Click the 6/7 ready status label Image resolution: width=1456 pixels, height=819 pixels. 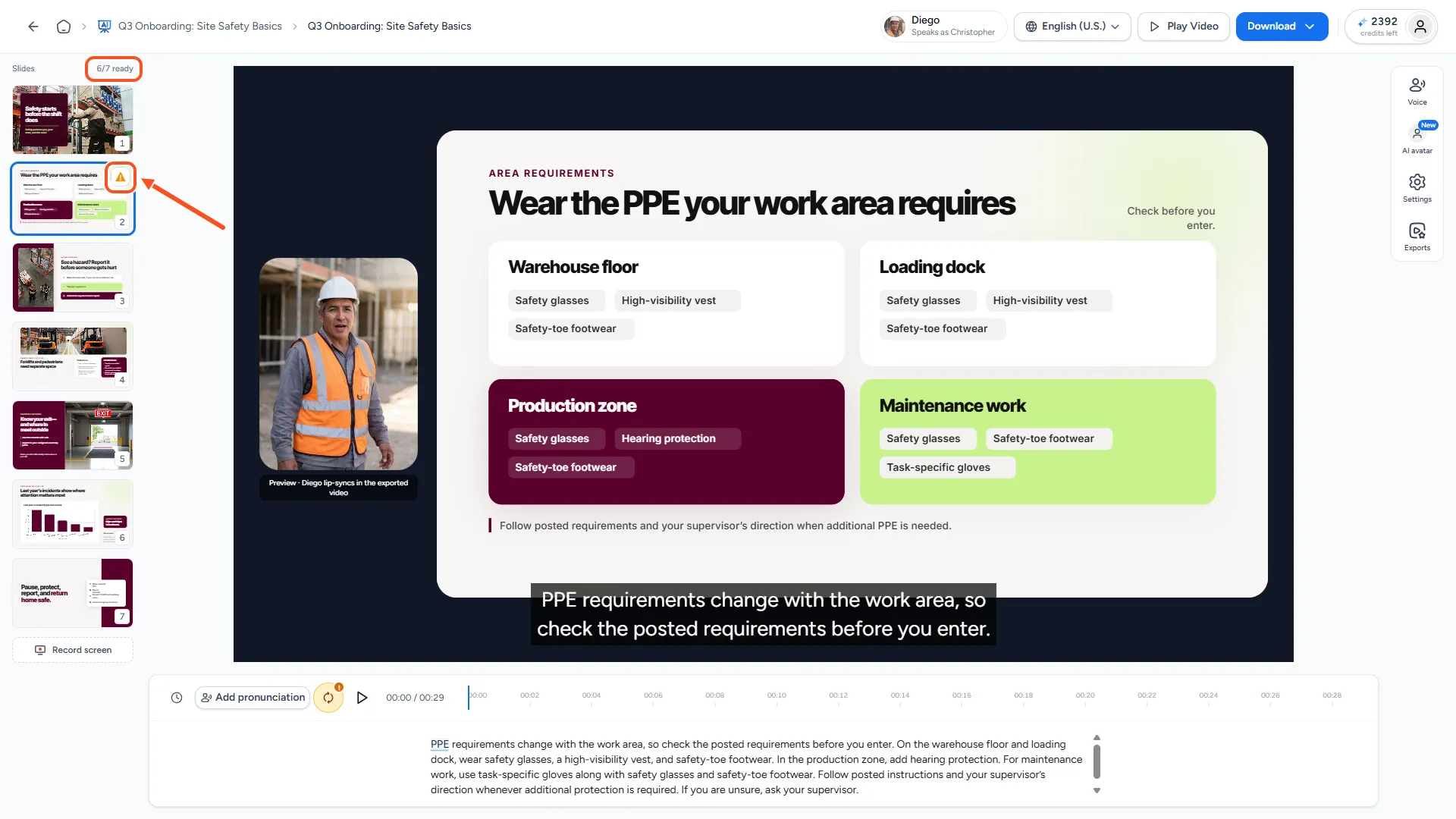point(115,69)
